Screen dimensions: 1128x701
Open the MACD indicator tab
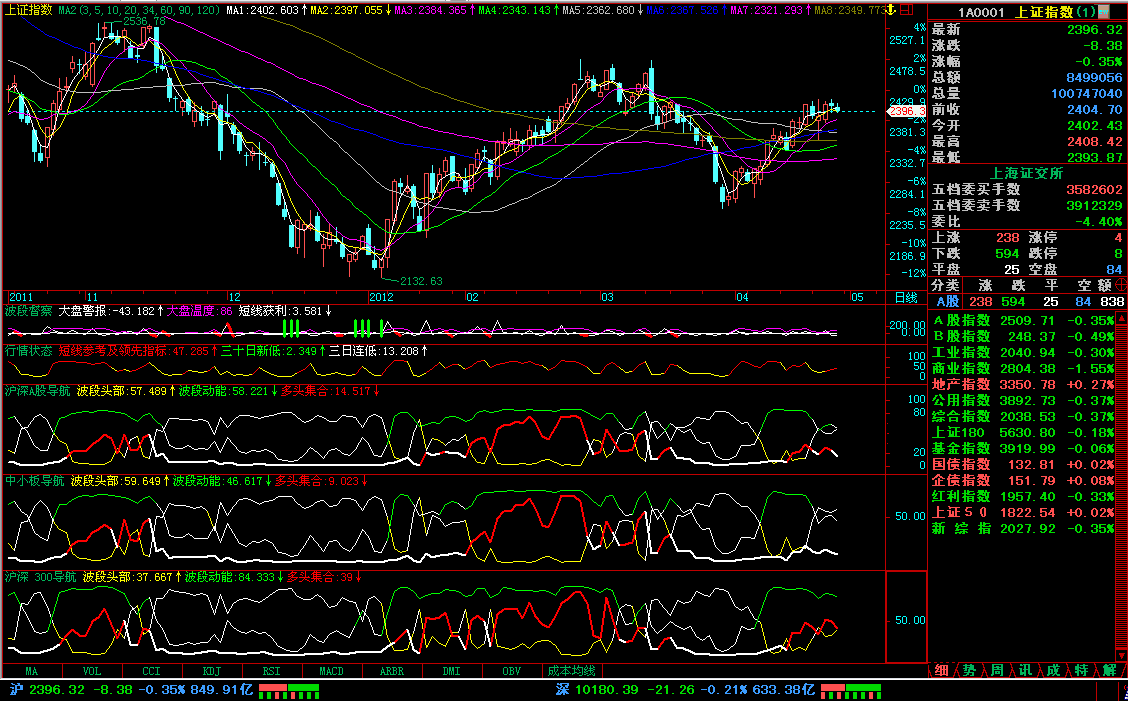point(332,671)
